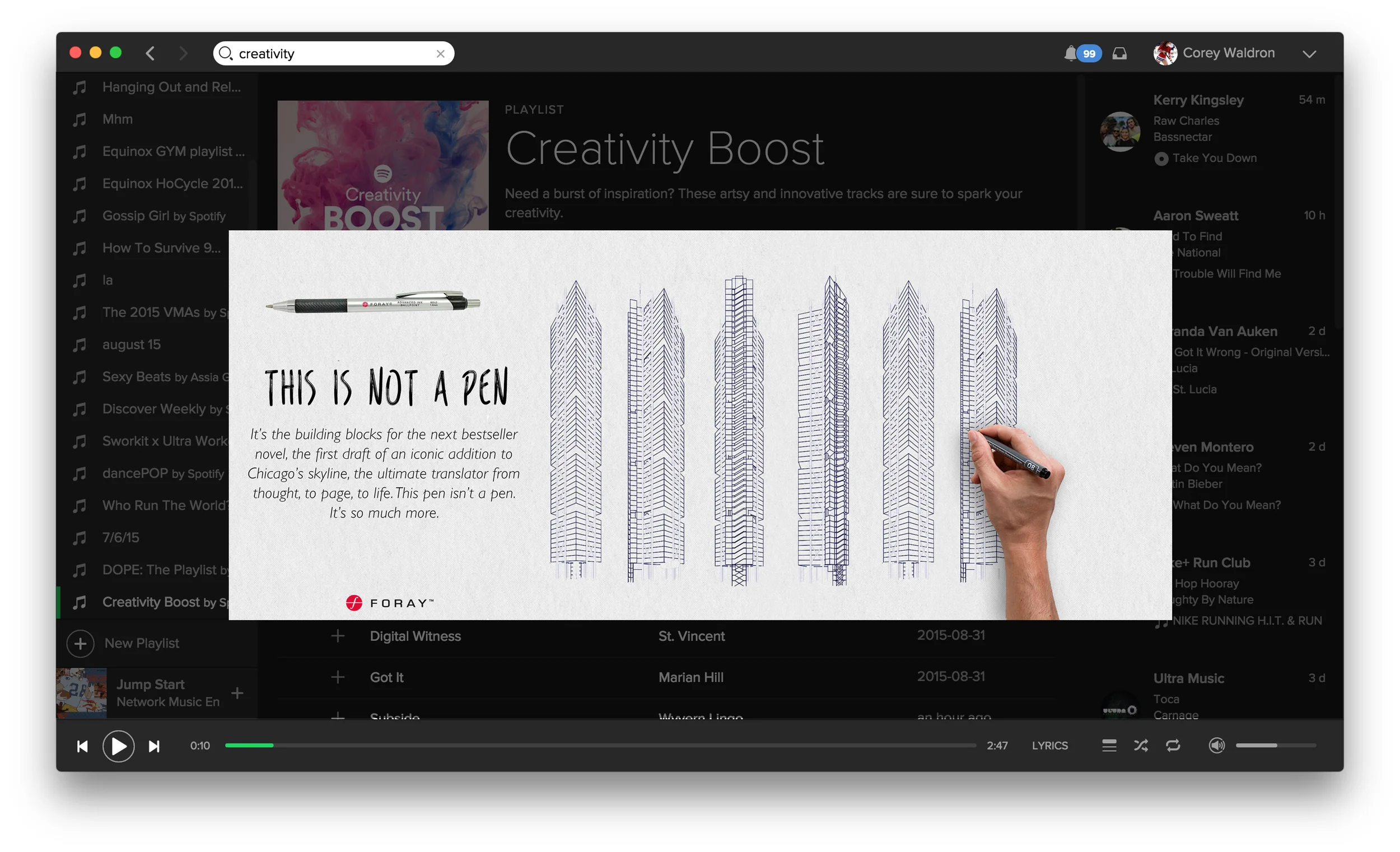Image resolution: width=1400 pixels, height=852 pixels.
Task: Open Take You Down album link
Action: tap(1214, 158)
